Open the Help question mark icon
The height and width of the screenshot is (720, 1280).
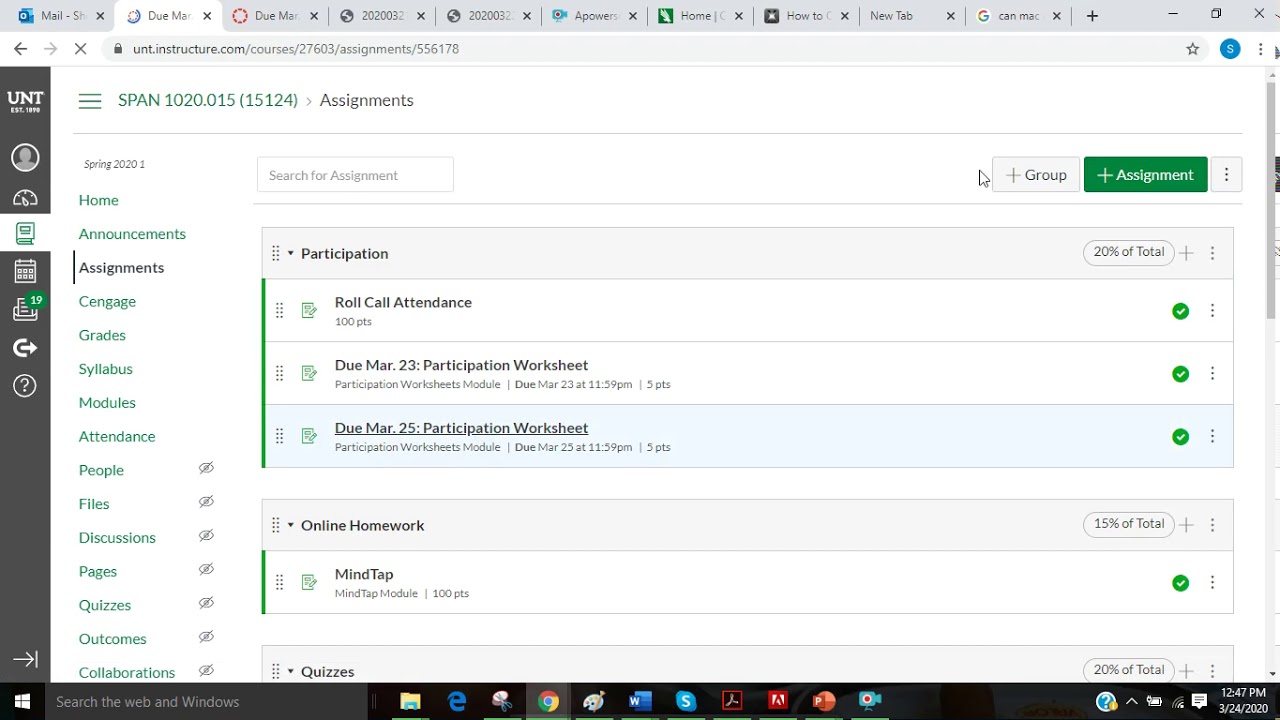[x=25, y=386]
